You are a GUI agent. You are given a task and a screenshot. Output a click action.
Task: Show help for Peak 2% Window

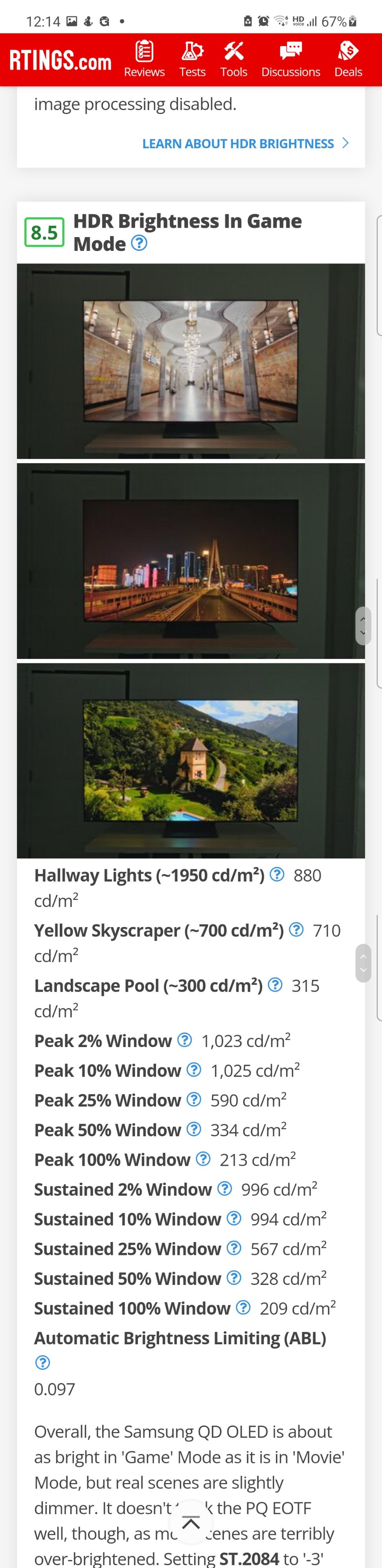click(184, 1040)
